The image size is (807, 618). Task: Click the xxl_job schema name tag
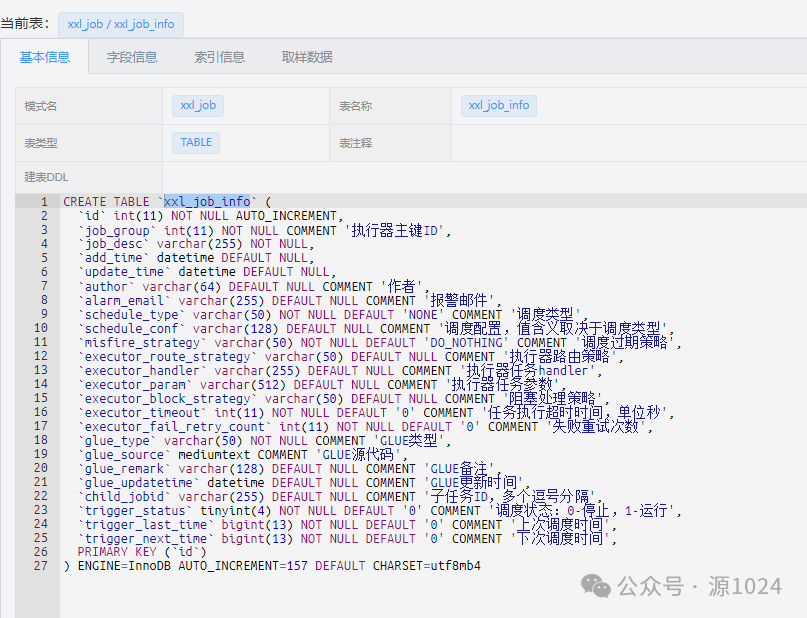coord(198,105)
